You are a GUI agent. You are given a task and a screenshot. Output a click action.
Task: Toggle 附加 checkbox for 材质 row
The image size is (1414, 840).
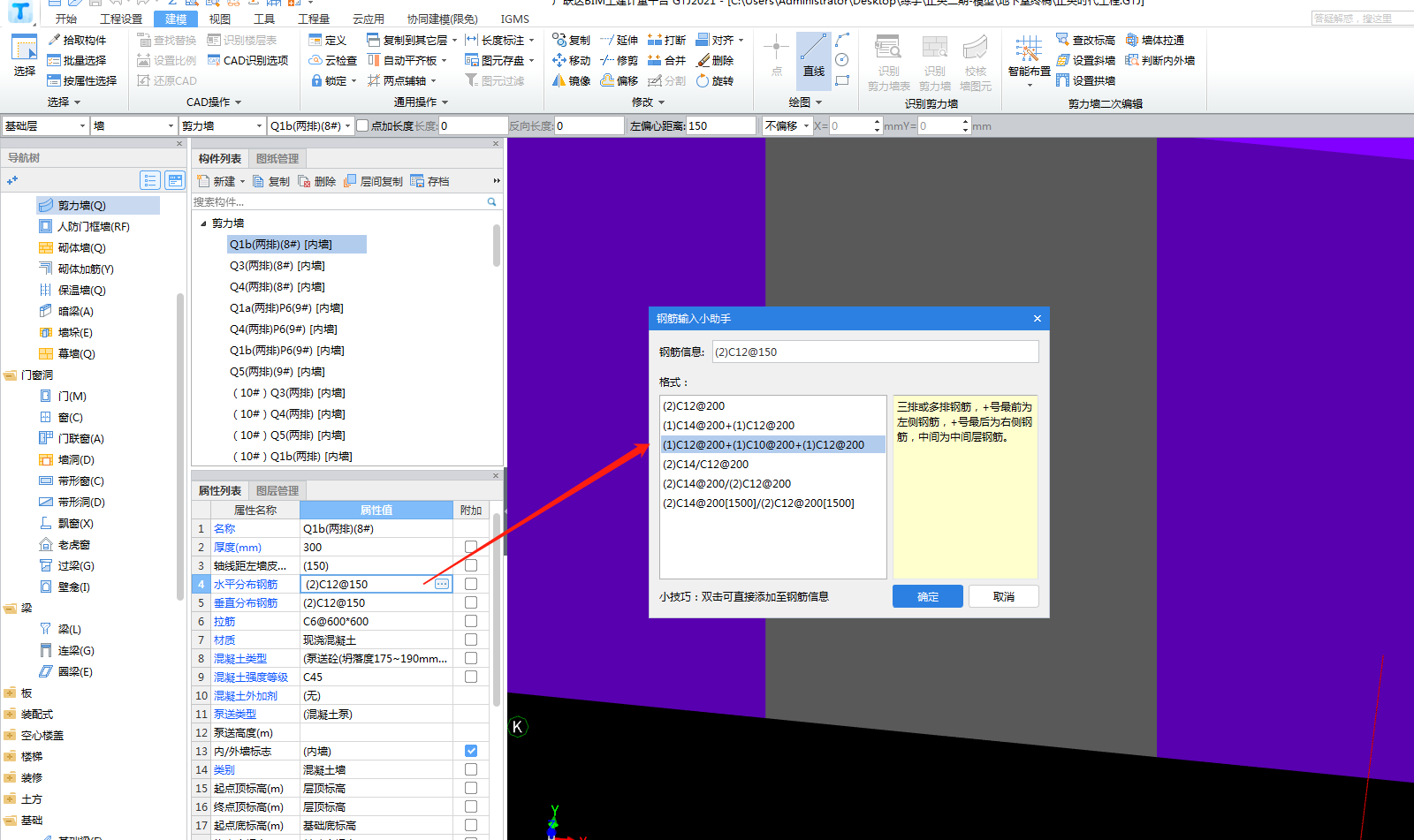coord(471,639)
